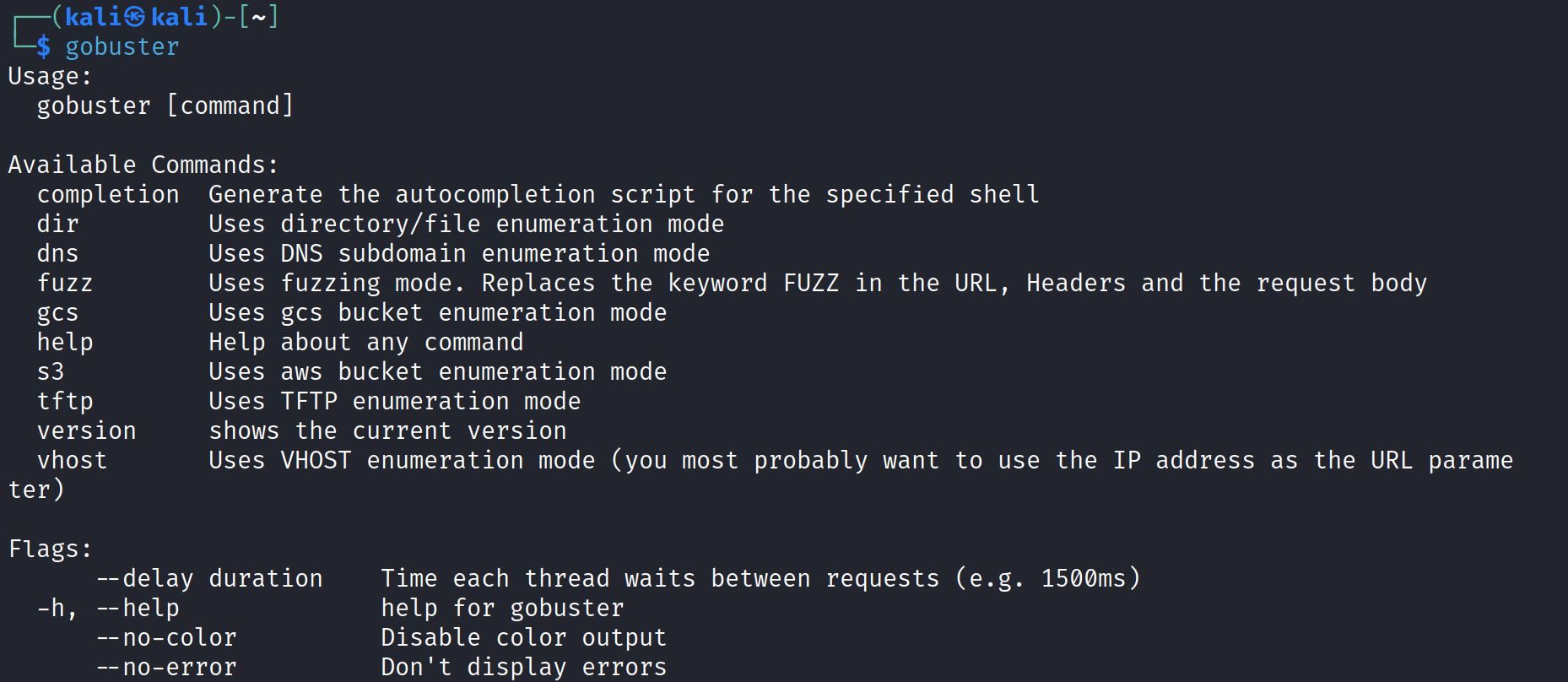This screenshot has width=1568, height=682.
Task: Click the "s3" command entry
Action: click(50, 371)
